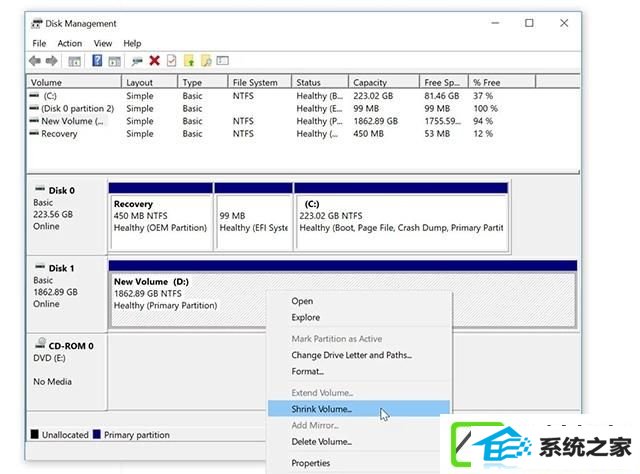
Task: Click the yellow folder with green arrow icon
Action: [x=189, y=61]
